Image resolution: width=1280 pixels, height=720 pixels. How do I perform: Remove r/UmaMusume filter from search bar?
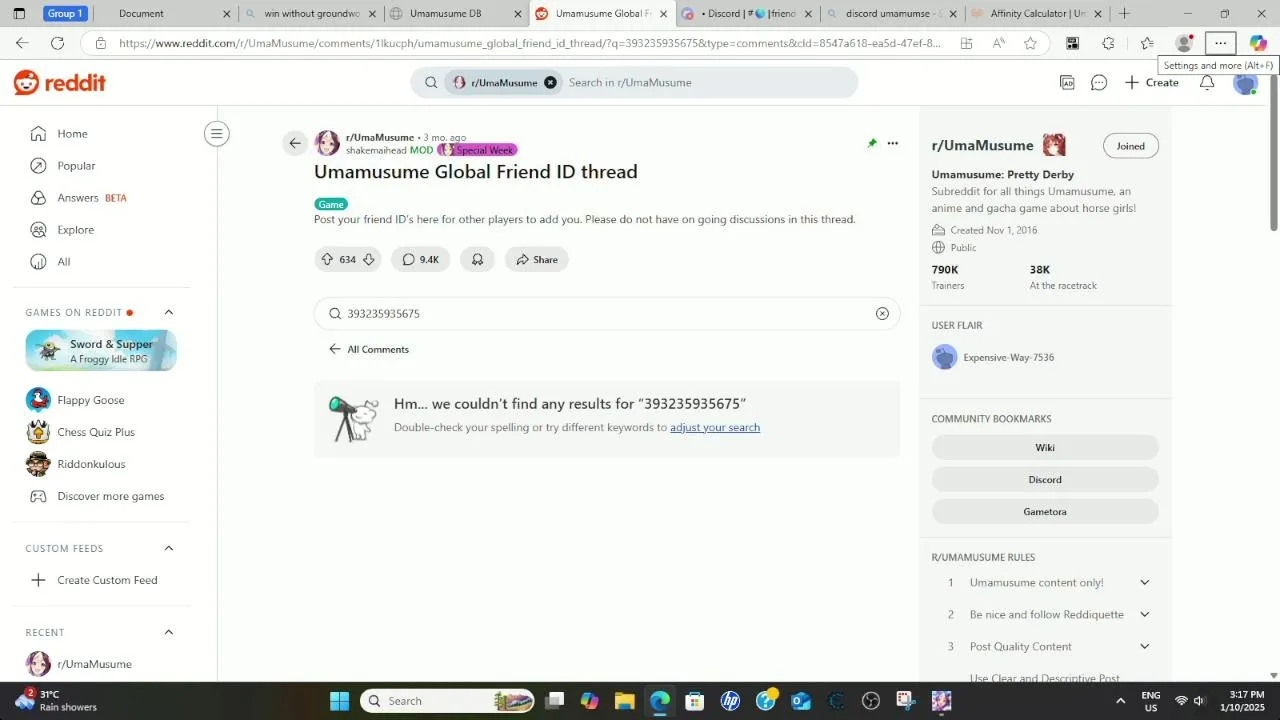(550, 83)
